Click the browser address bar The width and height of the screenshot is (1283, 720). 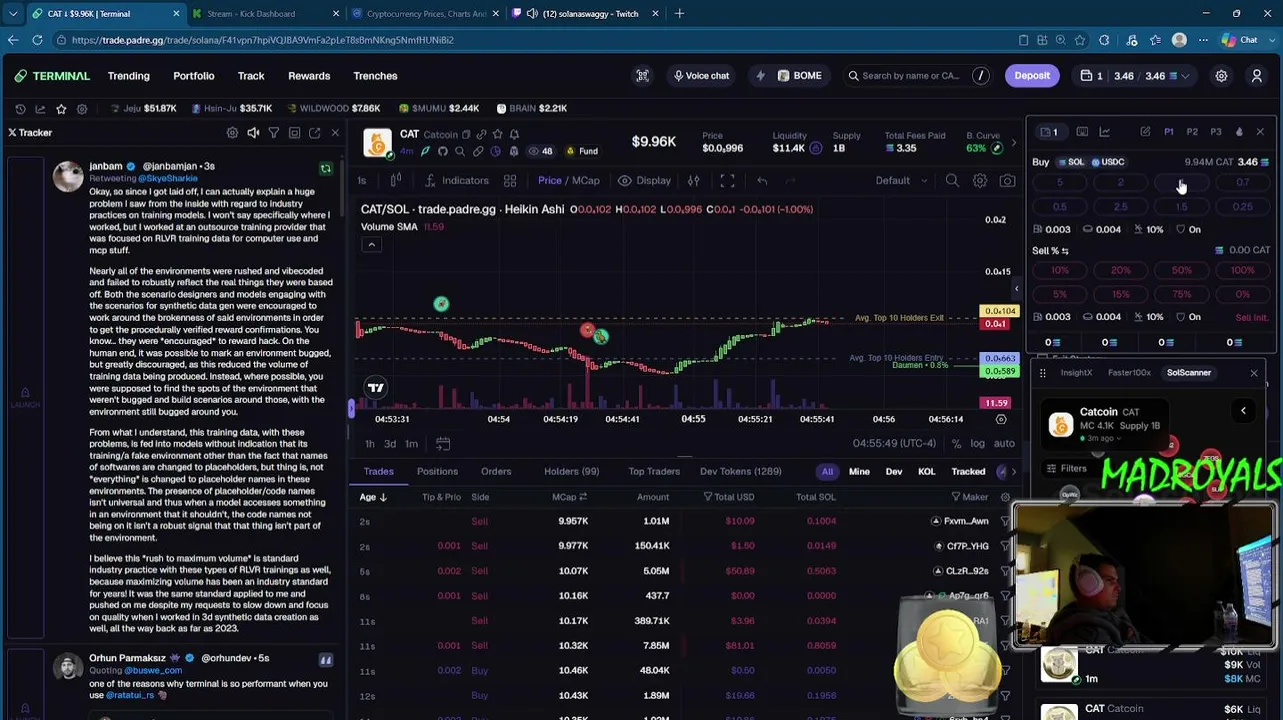(540, 40)
